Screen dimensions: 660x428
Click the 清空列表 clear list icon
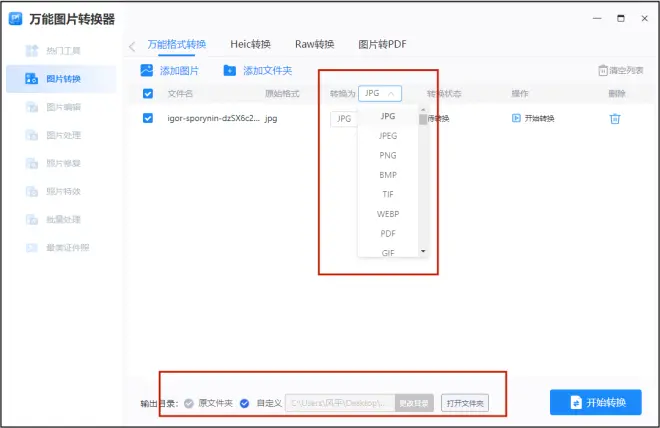pos(603,71)
